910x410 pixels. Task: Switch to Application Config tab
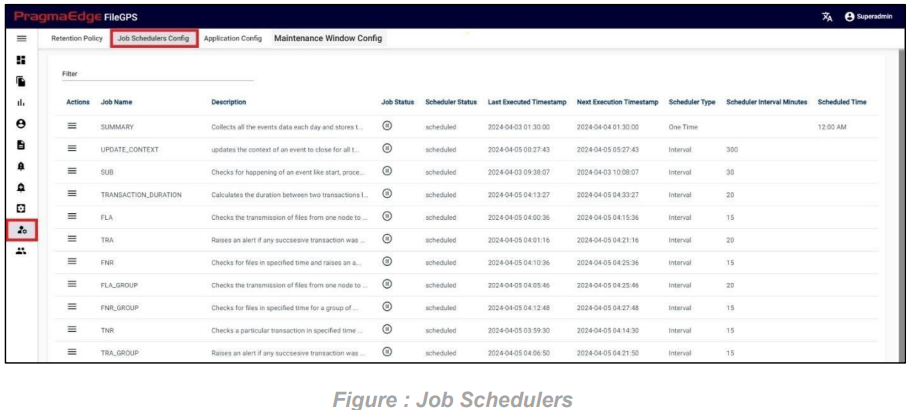point(233,38)
